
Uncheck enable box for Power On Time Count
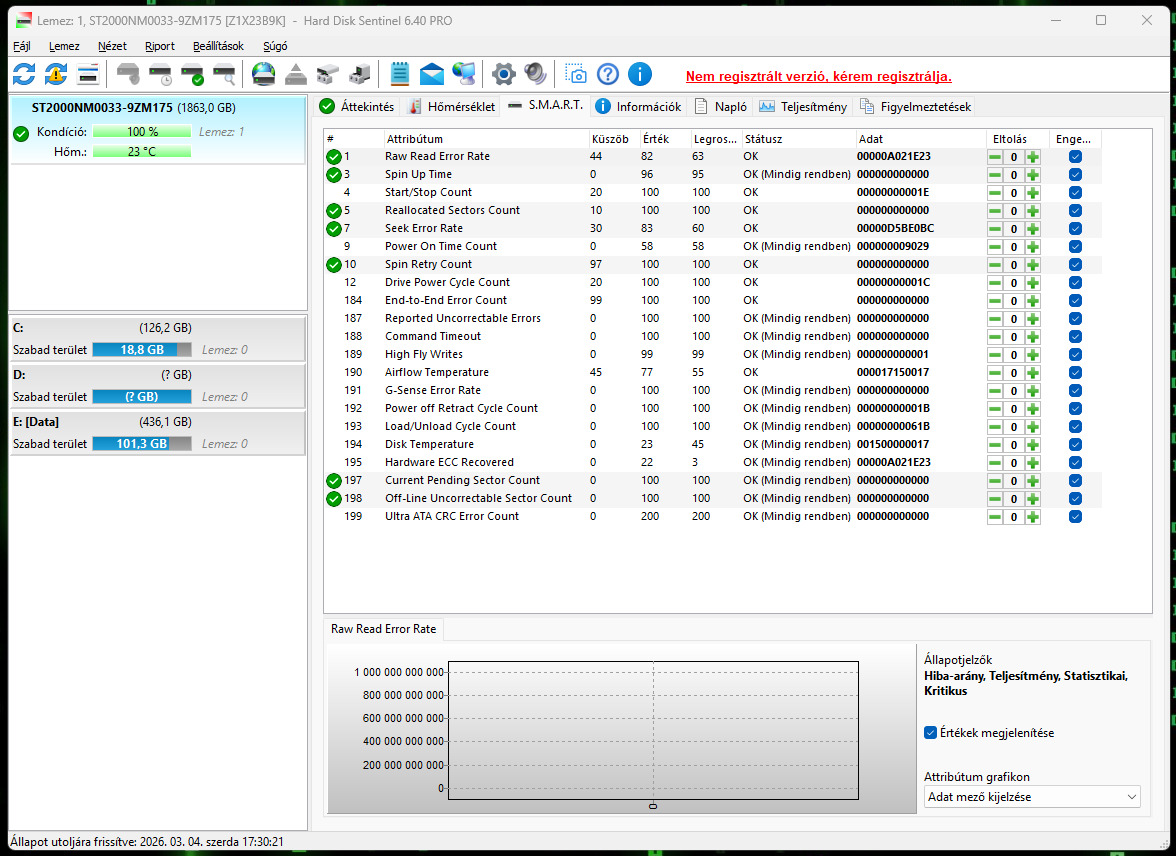coord(1076,247)
